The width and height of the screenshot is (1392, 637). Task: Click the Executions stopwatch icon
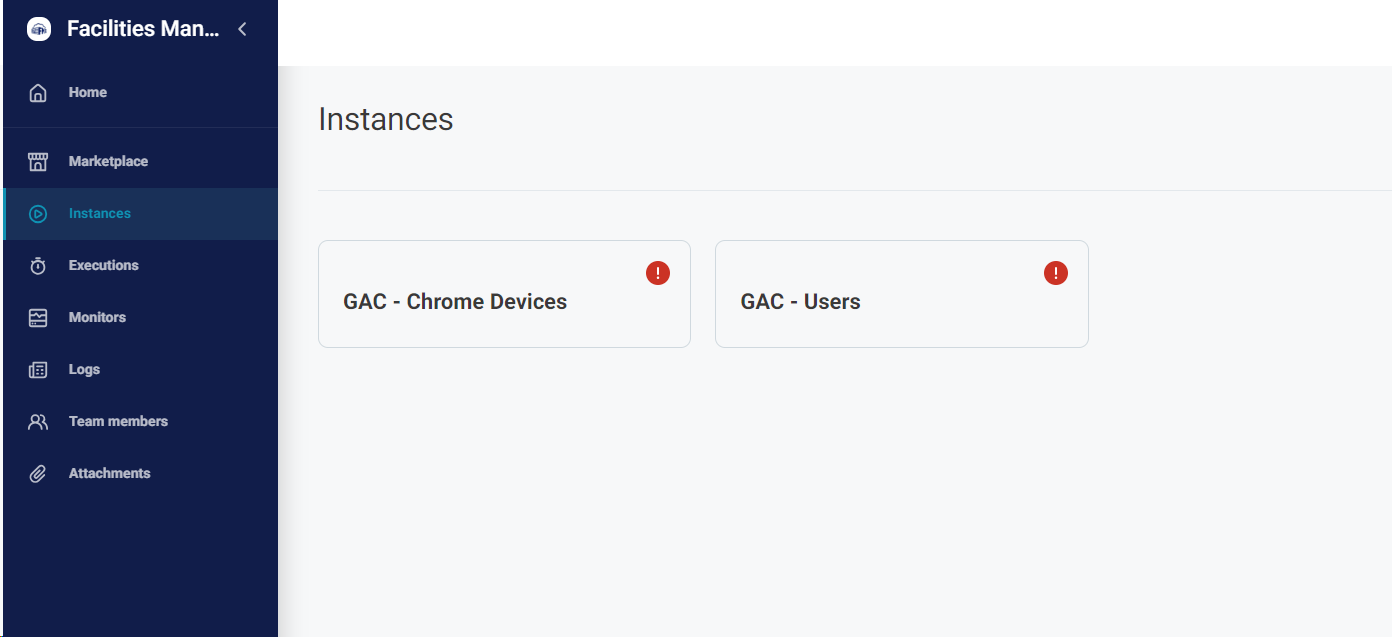click(x=37, y=265)
